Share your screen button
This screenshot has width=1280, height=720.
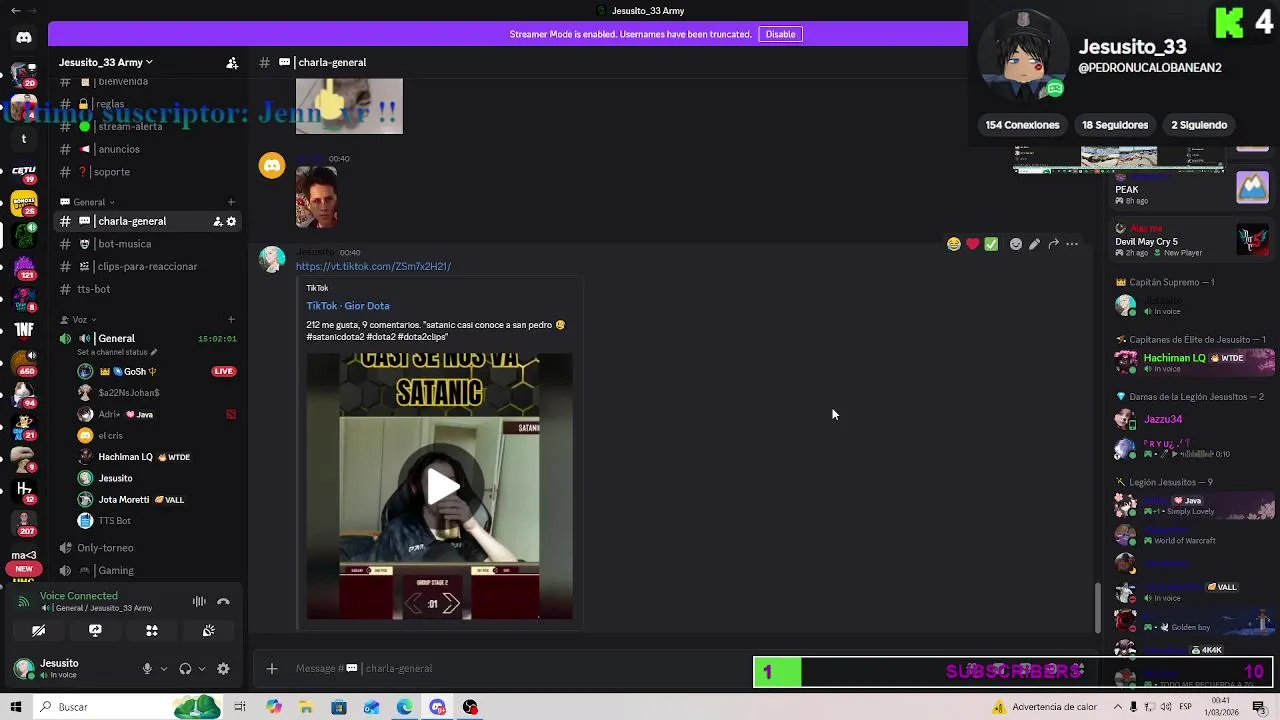95,631
